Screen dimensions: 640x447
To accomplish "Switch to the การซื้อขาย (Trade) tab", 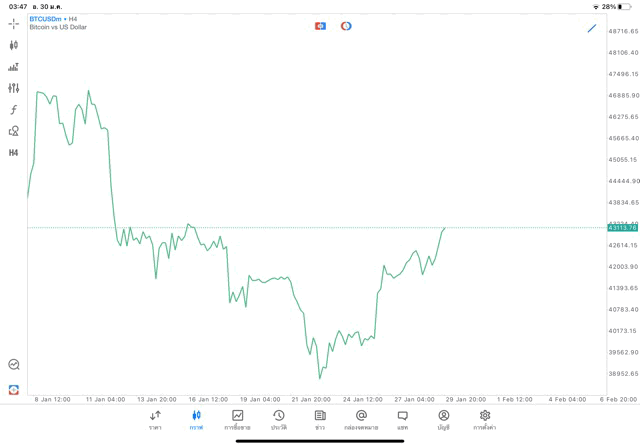I will point(237,420).
